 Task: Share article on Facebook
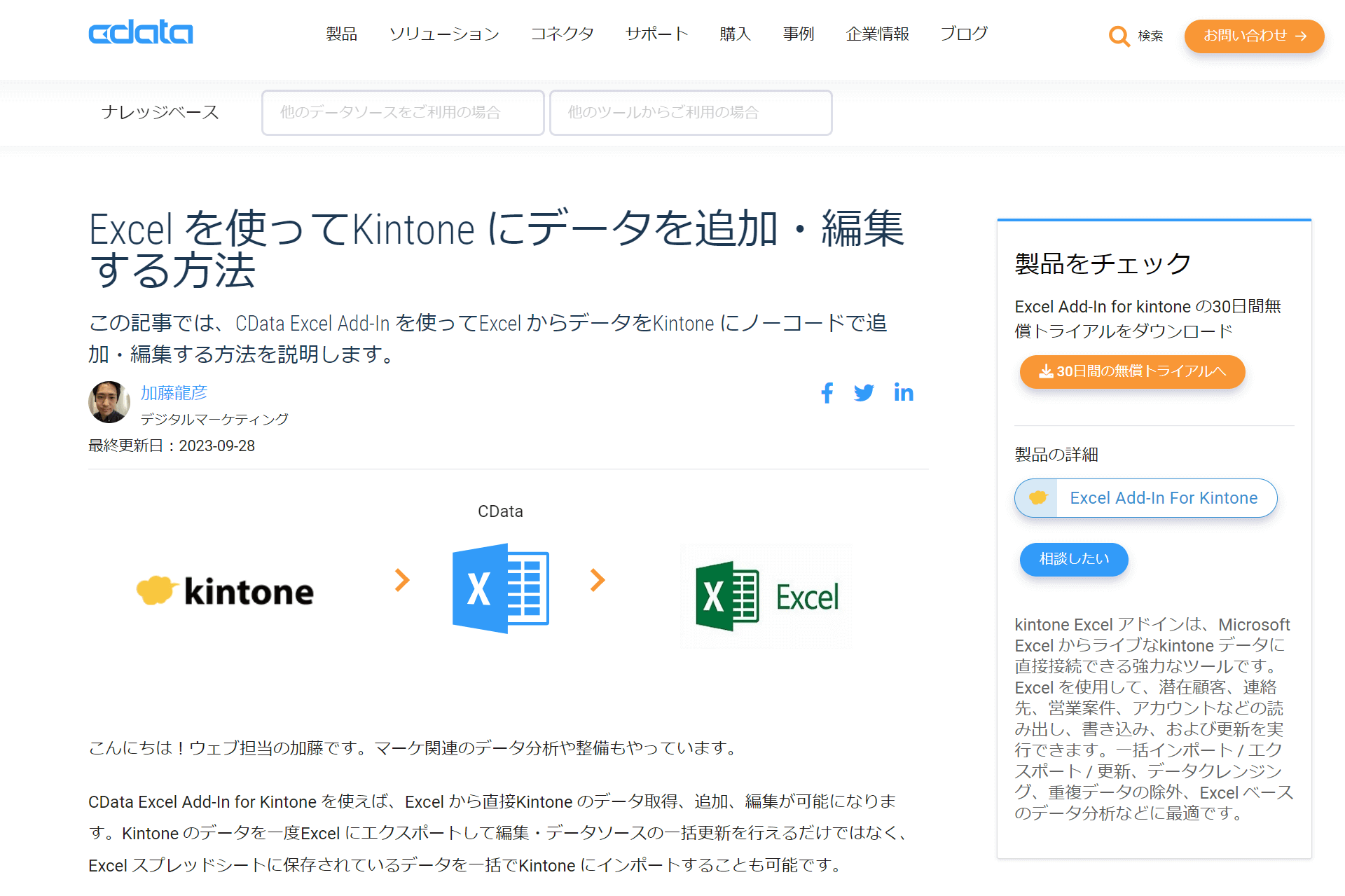tap(827, 393)
